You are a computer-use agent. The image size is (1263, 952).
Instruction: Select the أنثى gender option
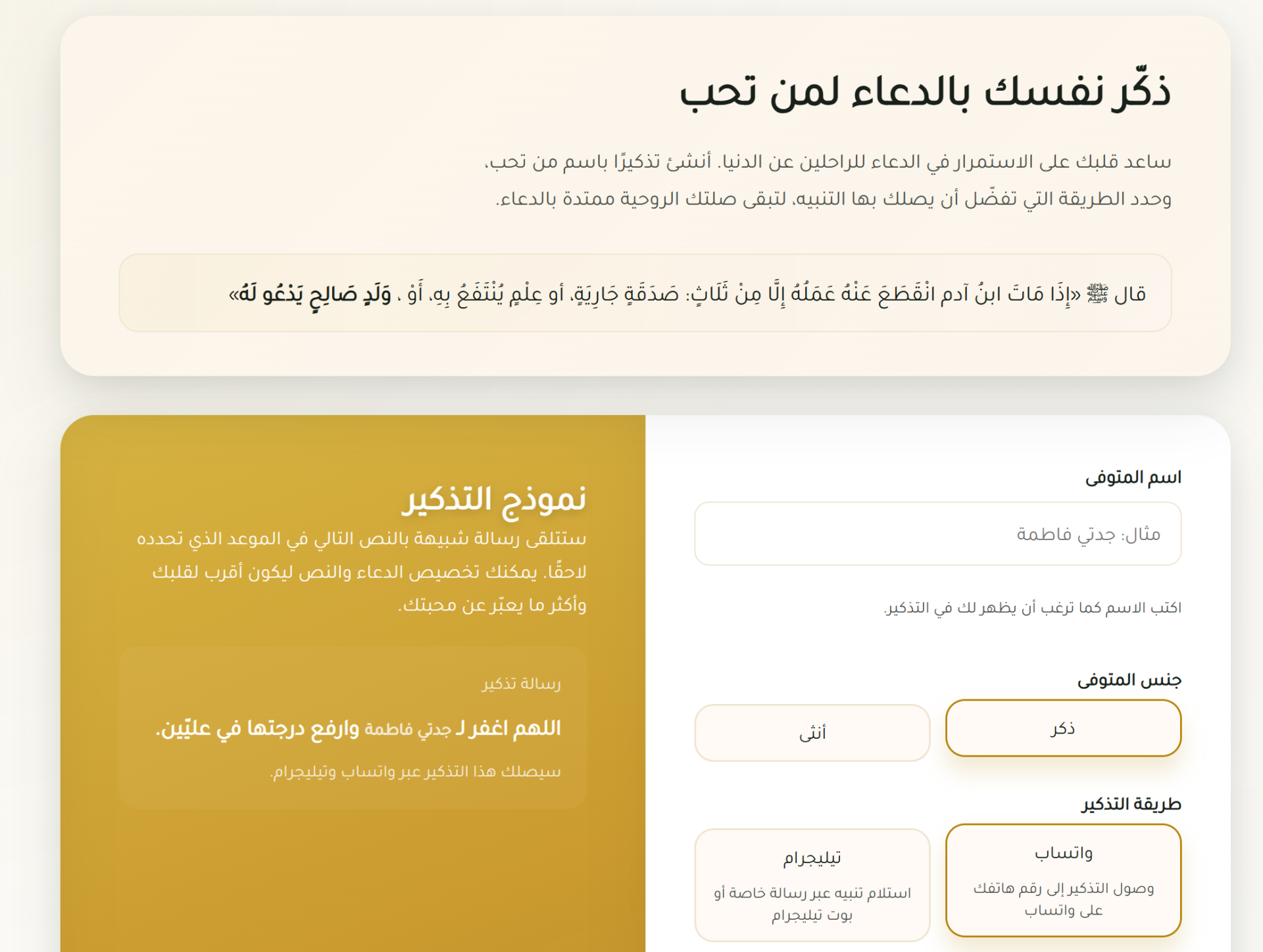[x=812, y=732]
